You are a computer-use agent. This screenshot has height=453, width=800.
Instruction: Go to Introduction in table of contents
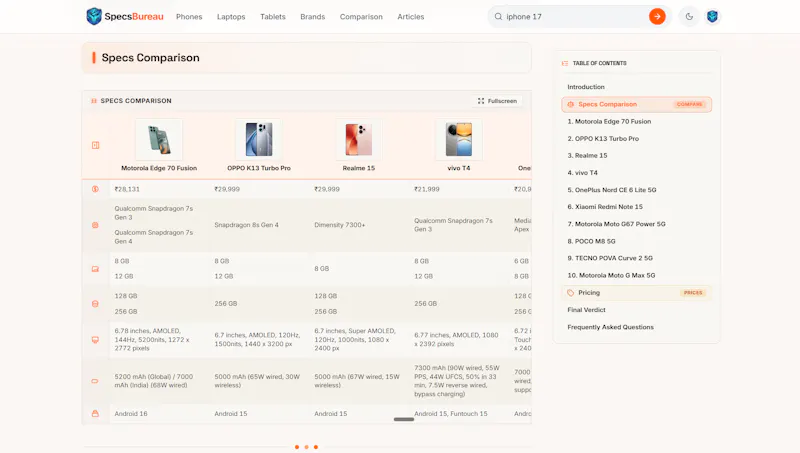click(x=586, y=87)
